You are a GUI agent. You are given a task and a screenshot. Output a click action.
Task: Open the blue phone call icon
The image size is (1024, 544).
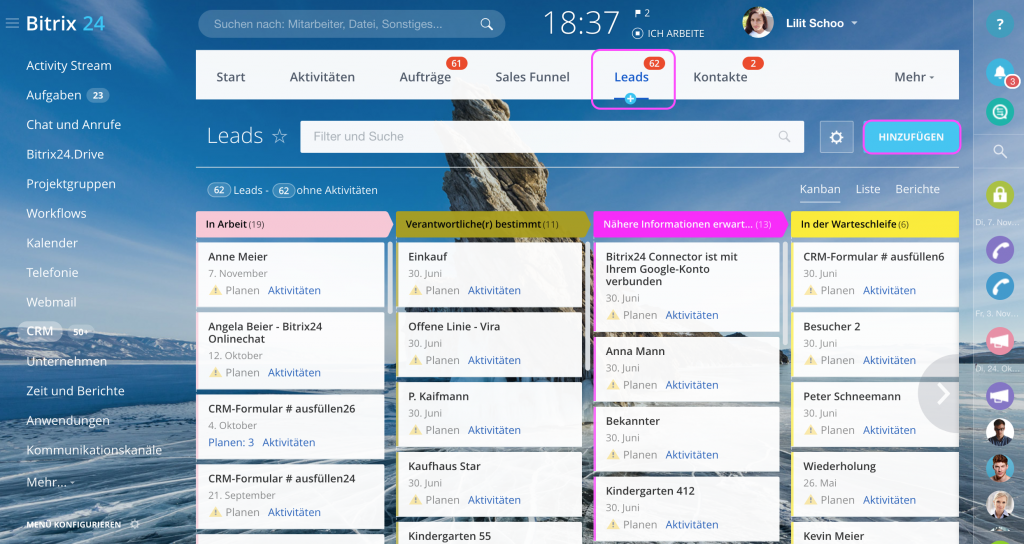coord(999,286)
